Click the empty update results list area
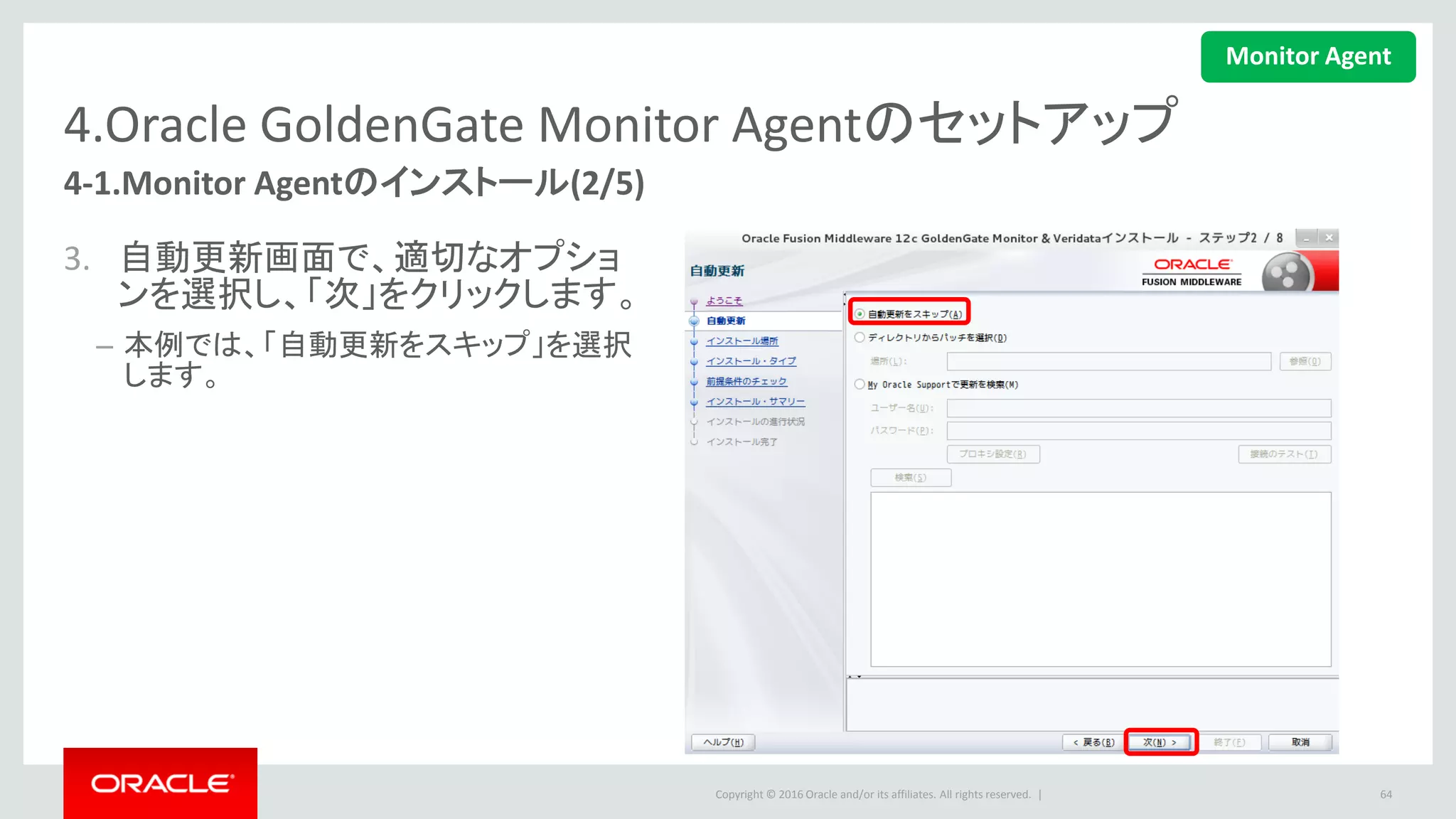The width and height of the screenshot is (1456, 819). [x=1101, y=579]
